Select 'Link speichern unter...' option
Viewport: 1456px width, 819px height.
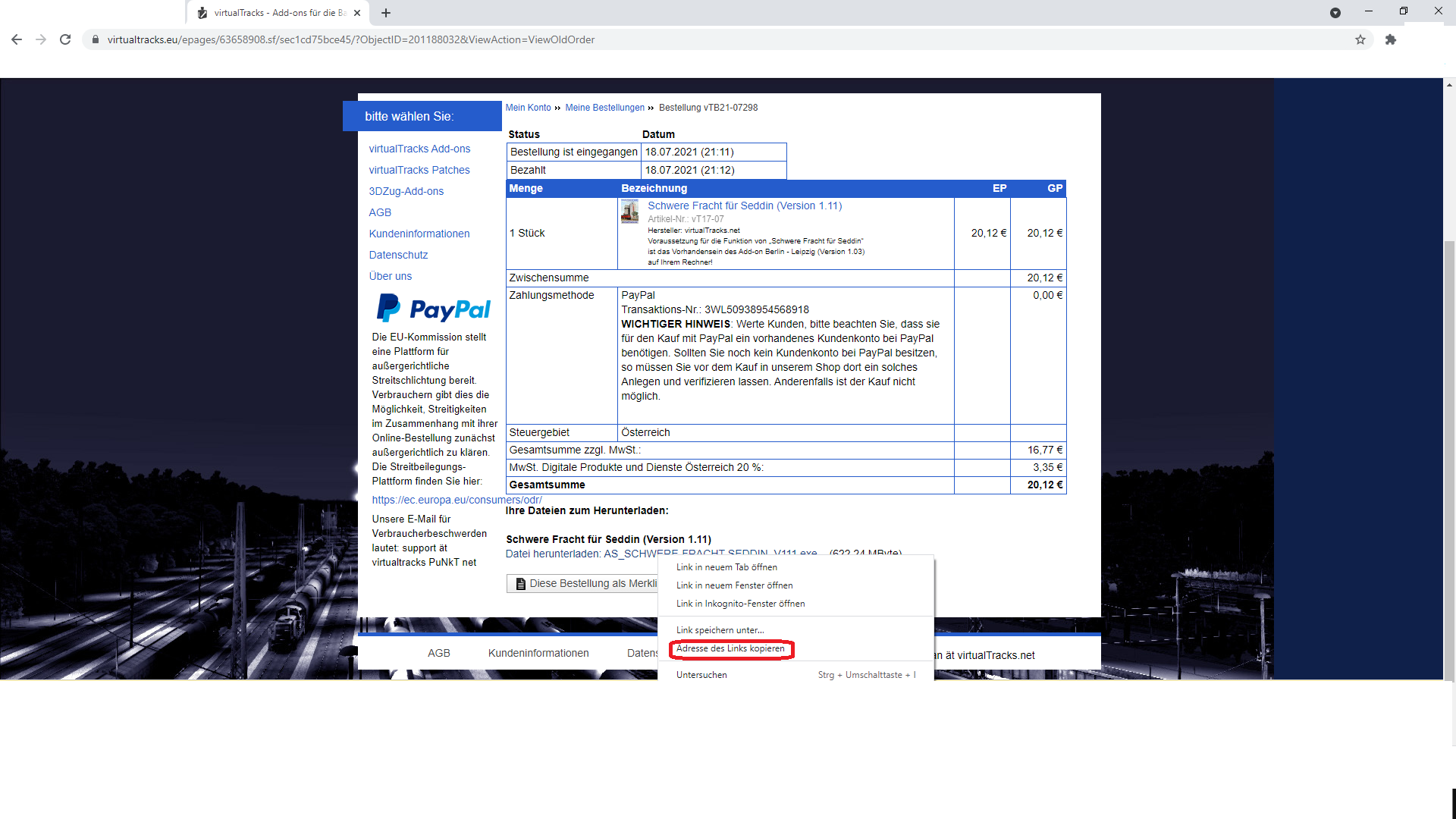pyautogui.click(x=720, y=630)
